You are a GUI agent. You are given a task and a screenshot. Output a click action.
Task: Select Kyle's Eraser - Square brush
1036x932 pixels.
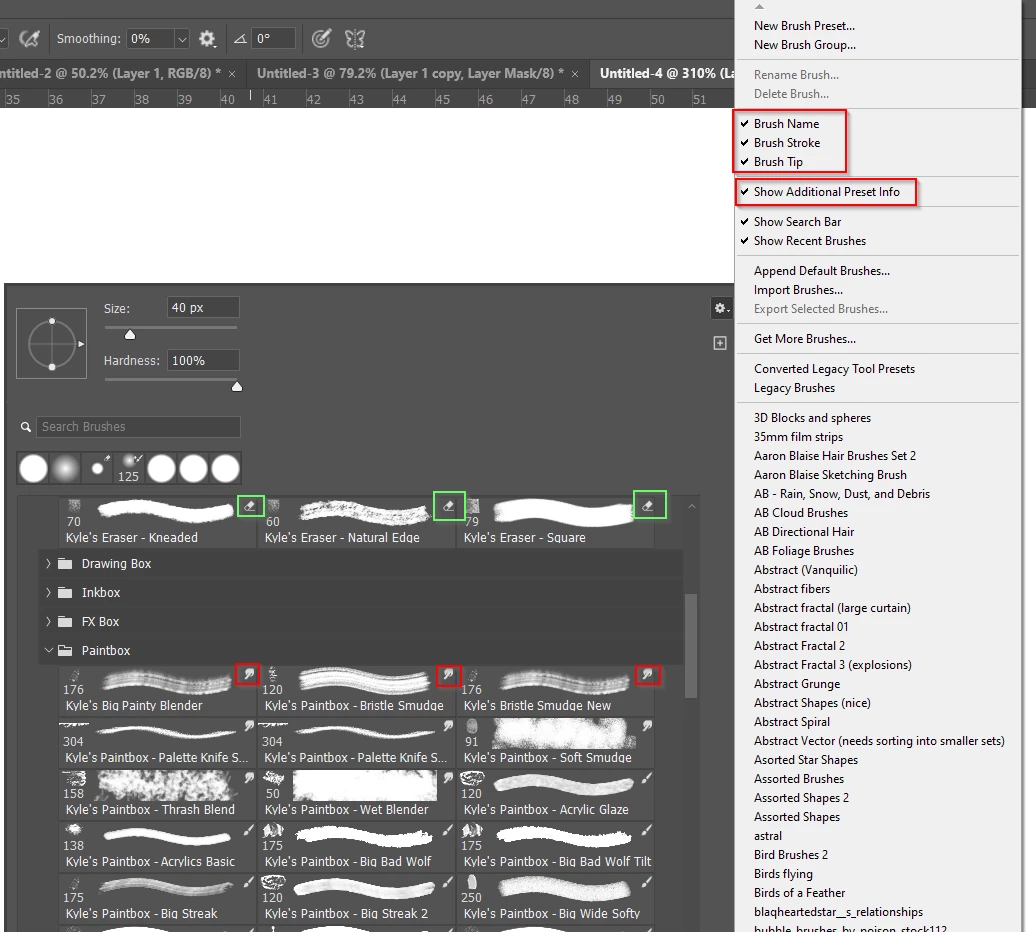555,522
